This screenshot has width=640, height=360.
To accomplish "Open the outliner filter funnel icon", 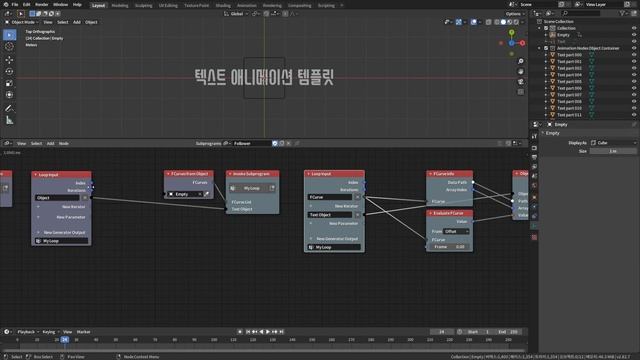I will (622, 13).
